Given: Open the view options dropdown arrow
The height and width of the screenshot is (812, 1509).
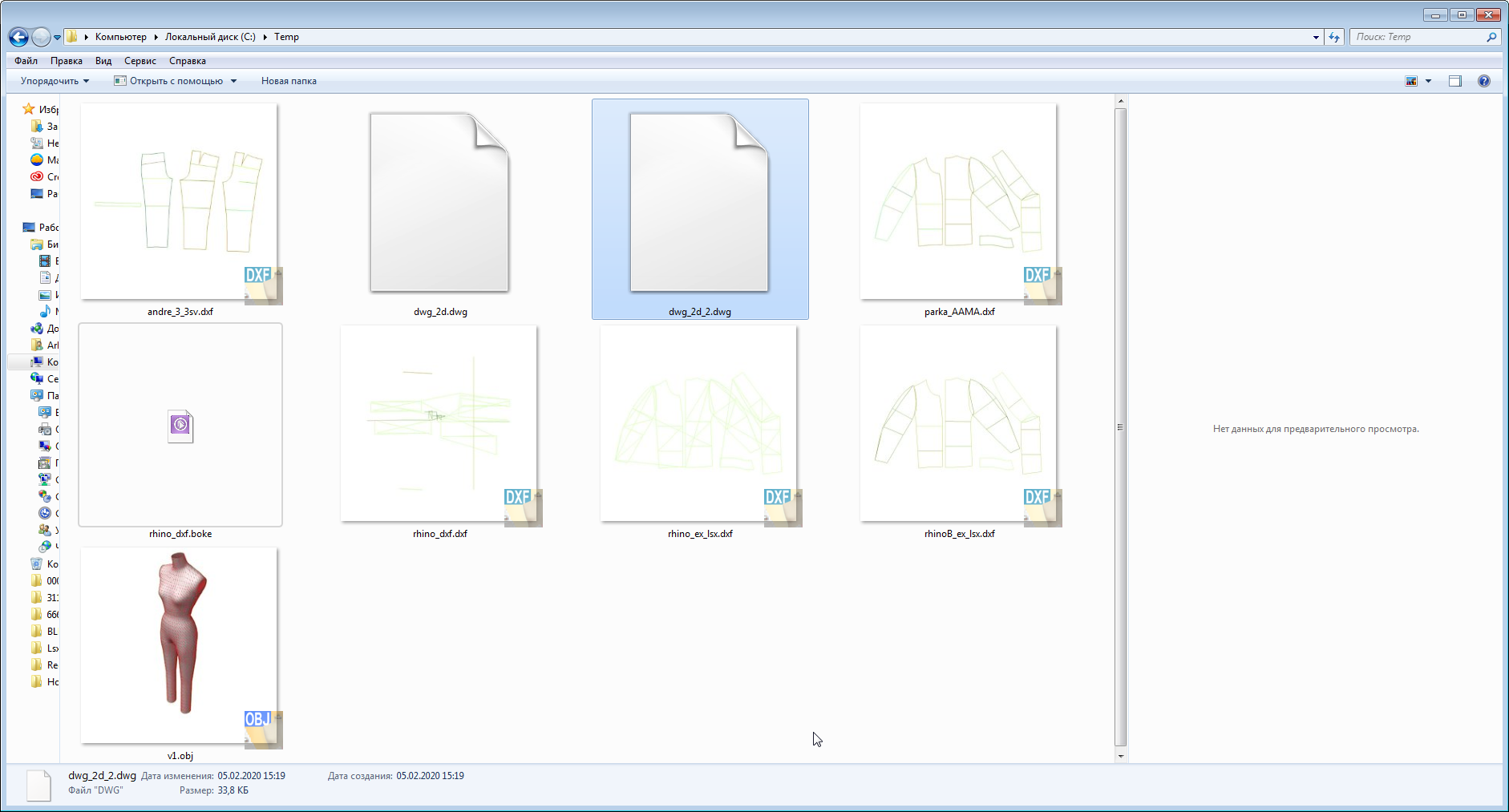Looking at the screenshot, I should 1428,81.
